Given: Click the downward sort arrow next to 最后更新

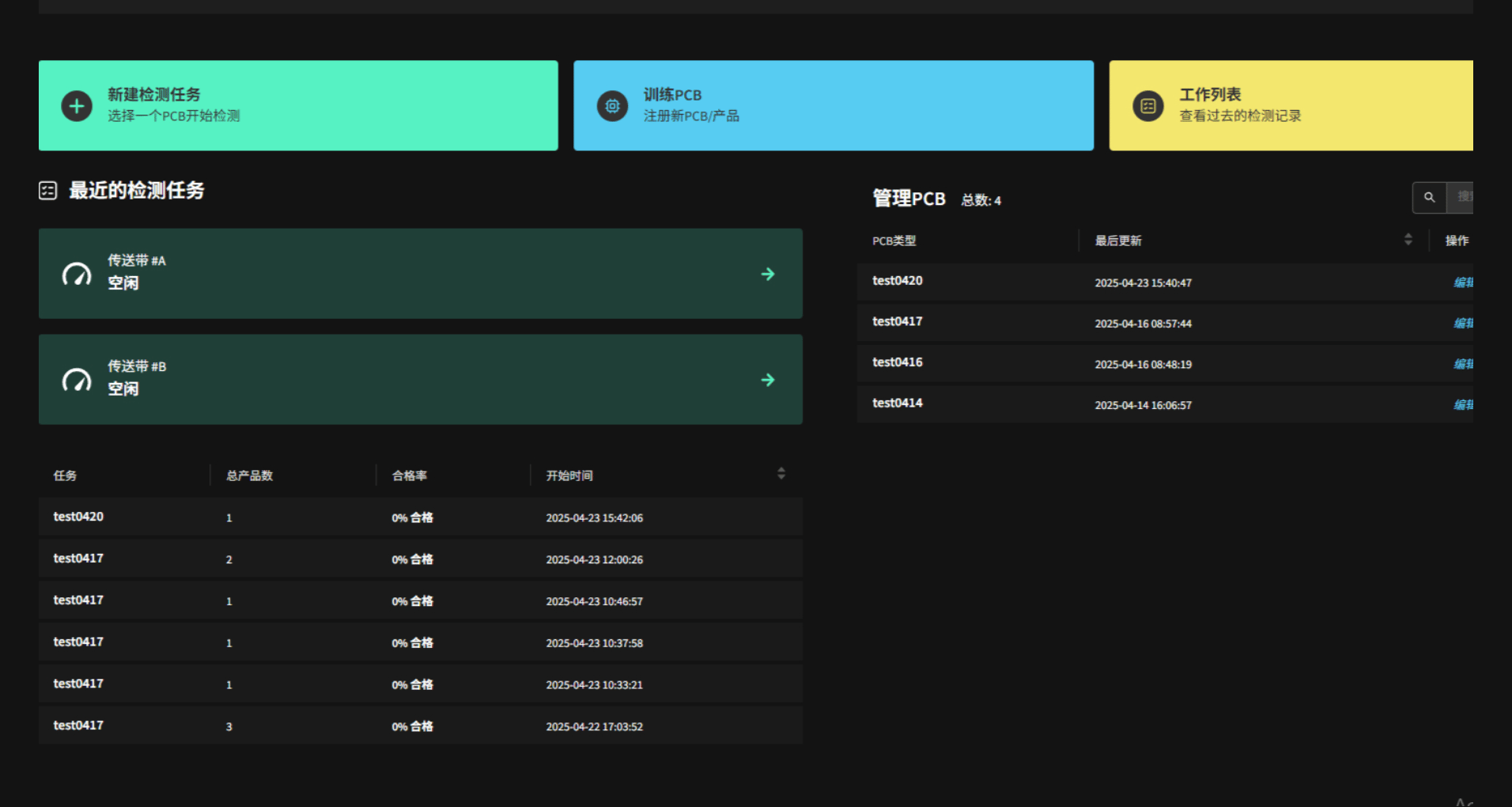Looking at the screenshot, I should [1408, 242].
